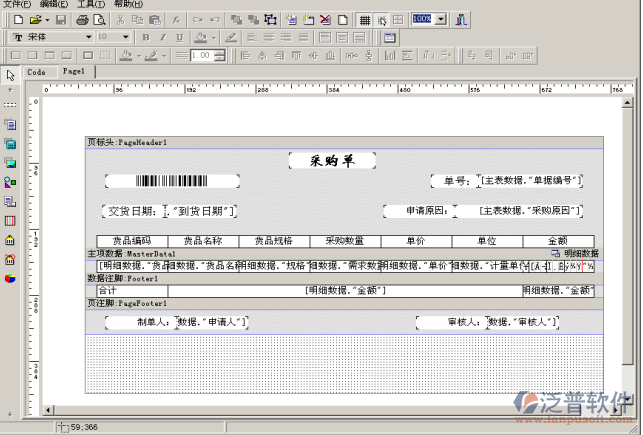Click the font color button
643x435 pixels.
202,37
